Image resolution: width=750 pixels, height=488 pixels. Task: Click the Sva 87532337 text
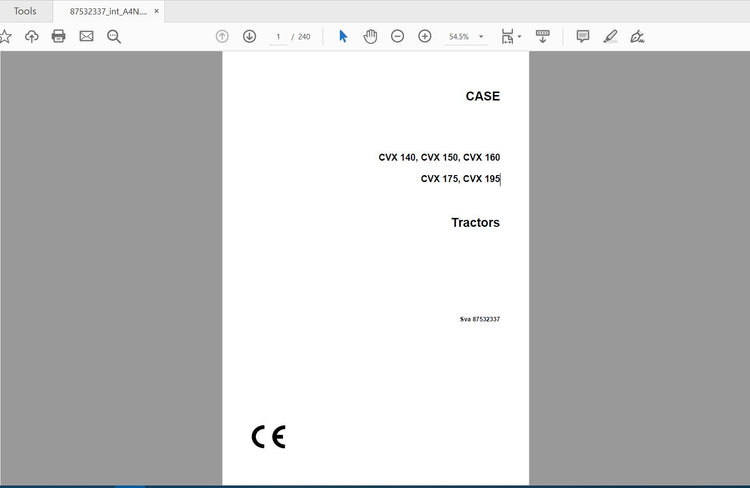point(480,319)
